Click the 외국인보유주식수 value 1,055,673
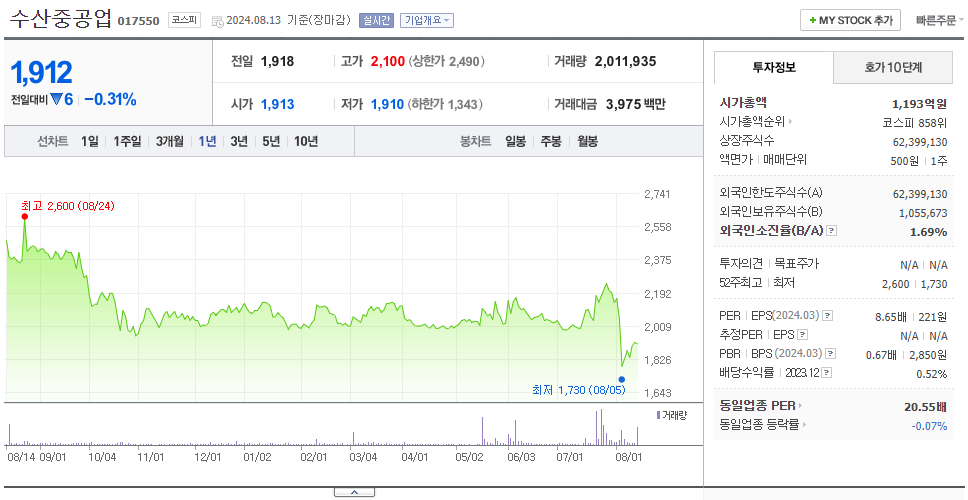Viewport: 968px width, 500px height. pos(923,213)
